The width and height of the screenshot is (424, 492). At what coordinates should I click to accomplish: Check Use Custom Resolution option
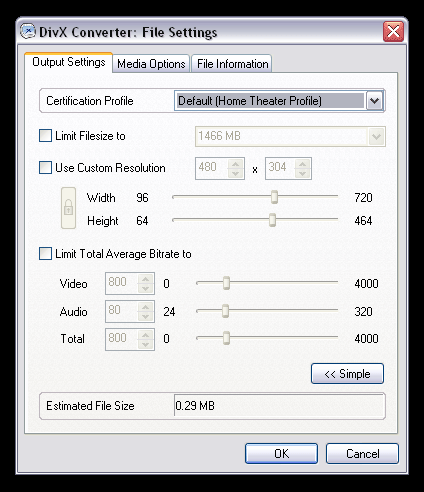pos(45,167)
